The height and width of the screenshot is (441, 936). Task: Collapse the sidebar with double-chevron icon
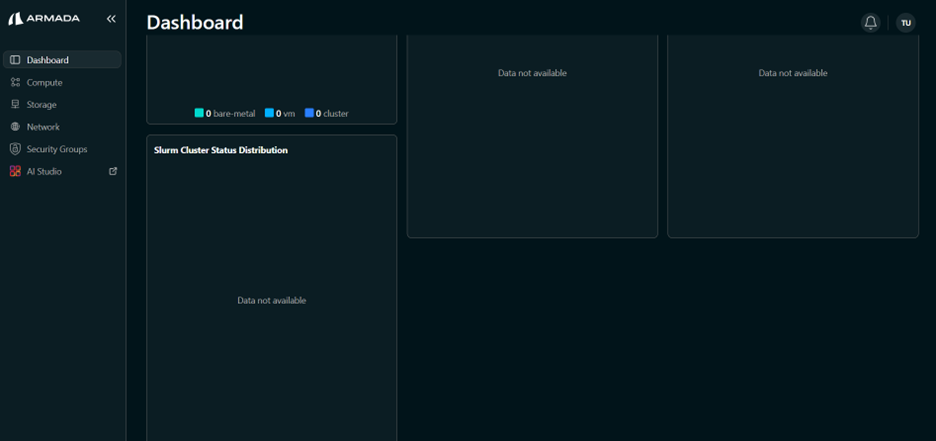tap(111, 19)
